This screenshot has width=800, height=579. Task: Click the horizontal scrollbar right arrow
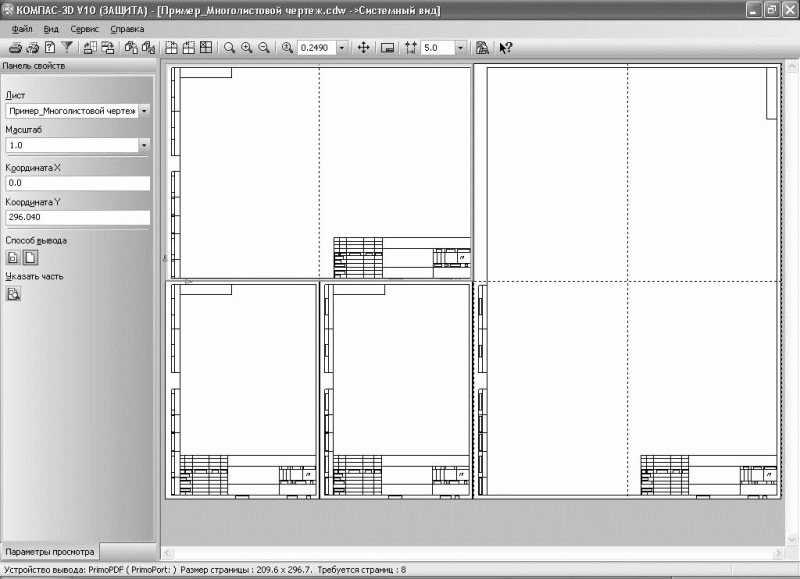778,552
